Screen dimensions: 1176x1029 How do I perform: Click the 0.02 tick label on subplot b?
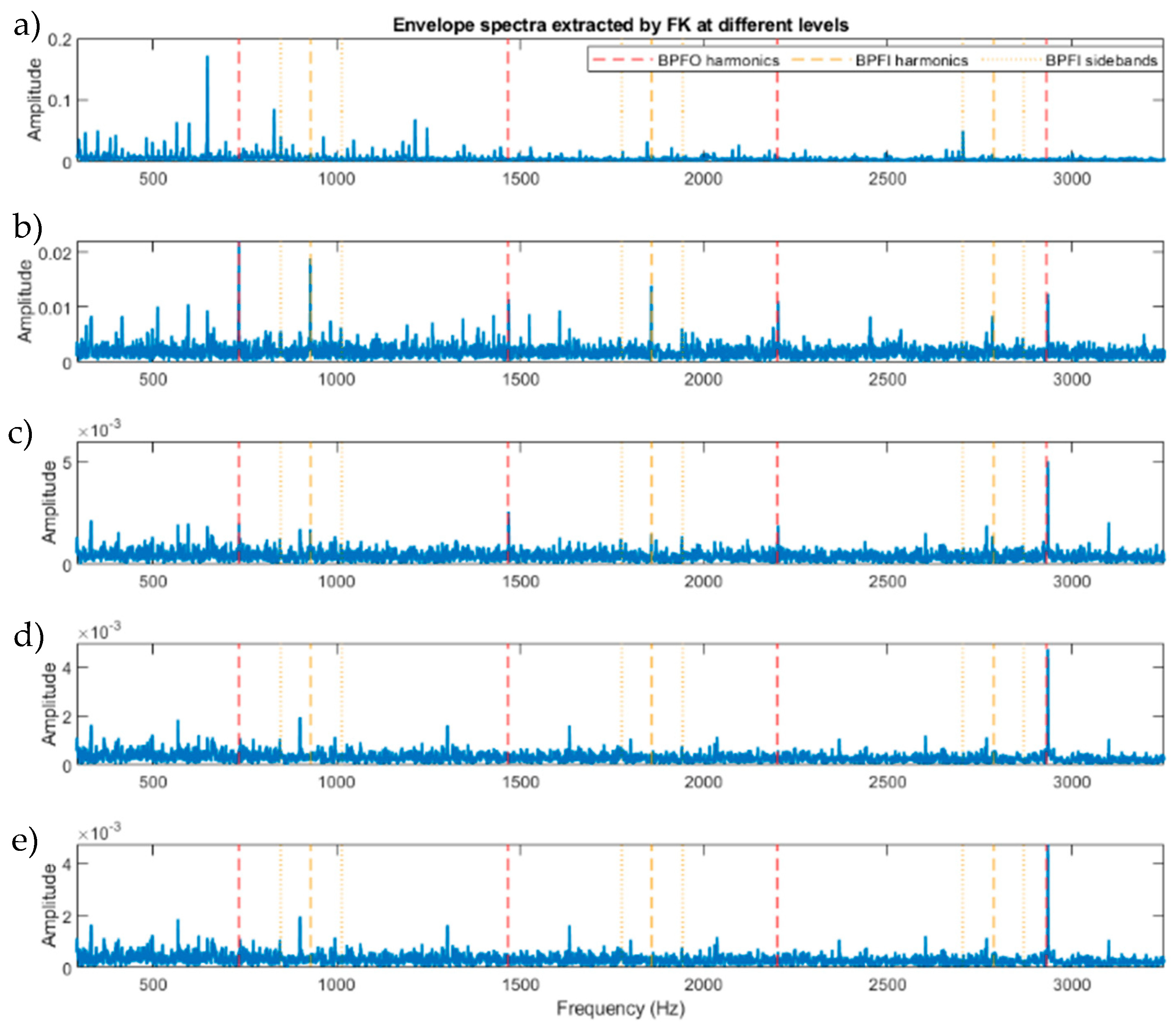[54, 253]
